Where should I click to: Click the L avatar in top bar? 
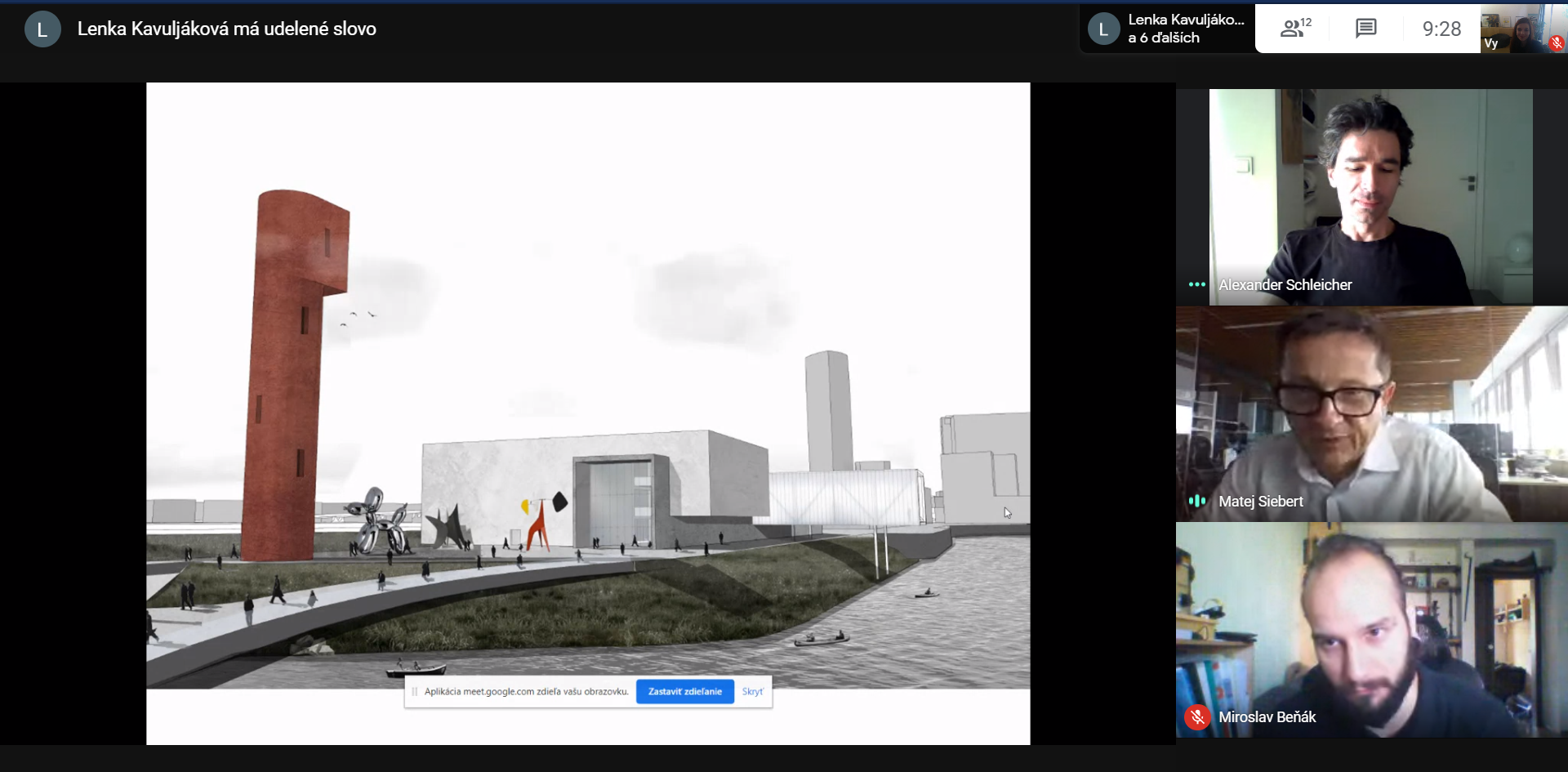1103,29
